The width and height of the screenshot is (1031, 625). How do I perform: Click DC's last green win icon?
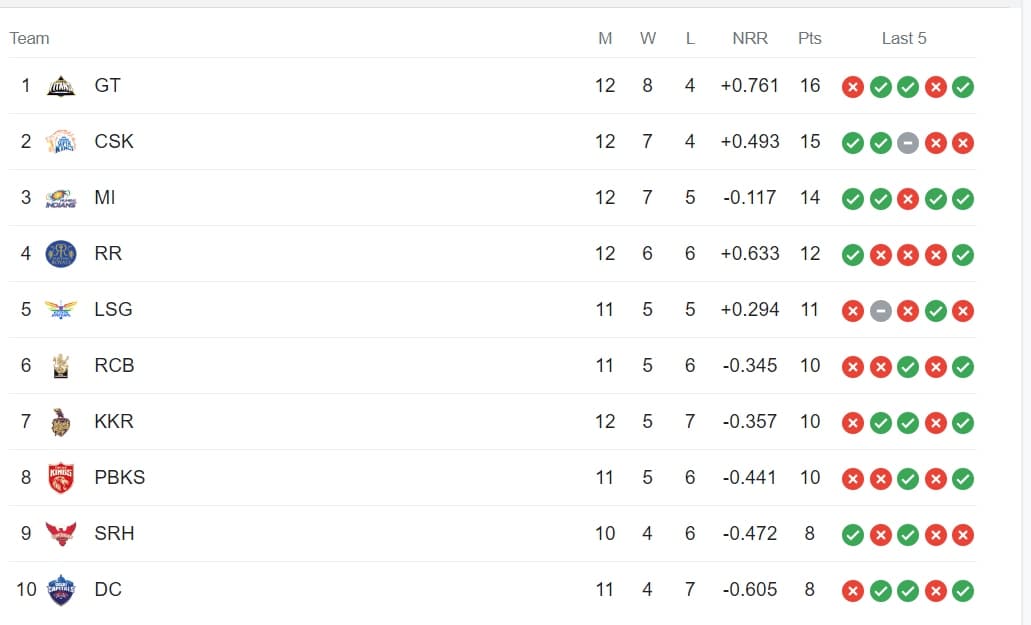tap(963, 591)
